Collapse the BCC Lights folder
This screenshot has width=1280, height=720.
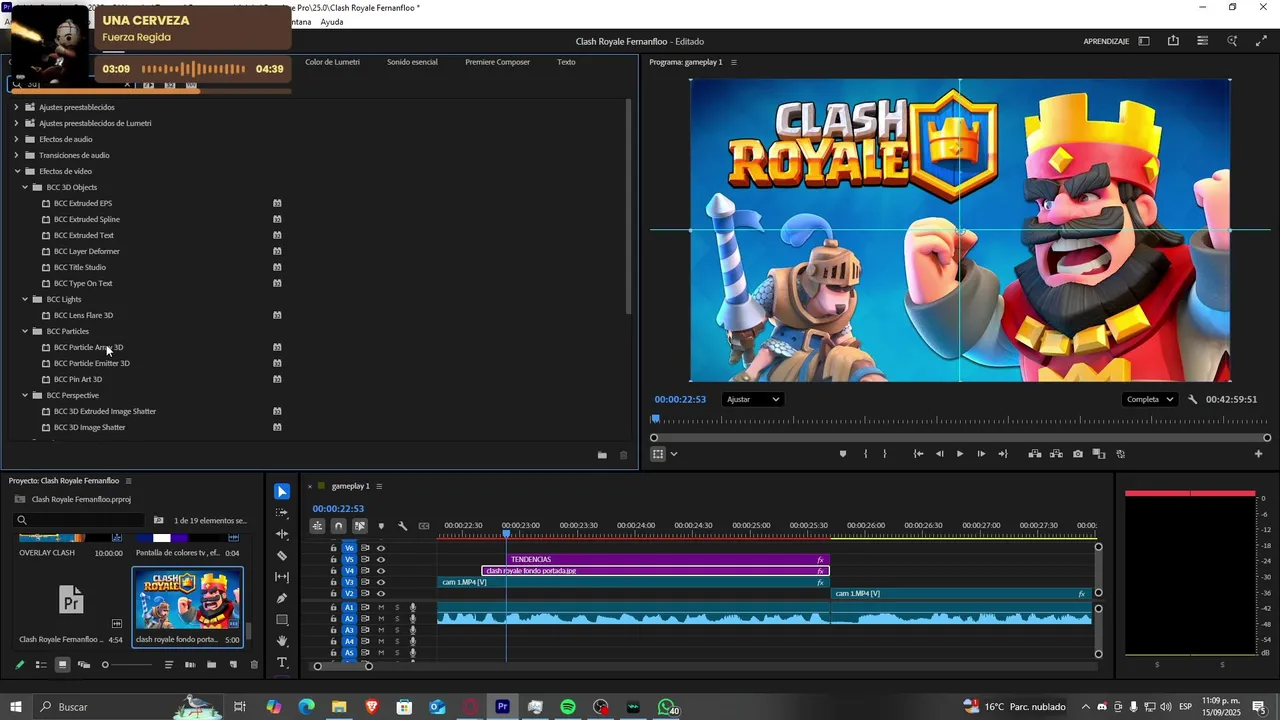25,299
